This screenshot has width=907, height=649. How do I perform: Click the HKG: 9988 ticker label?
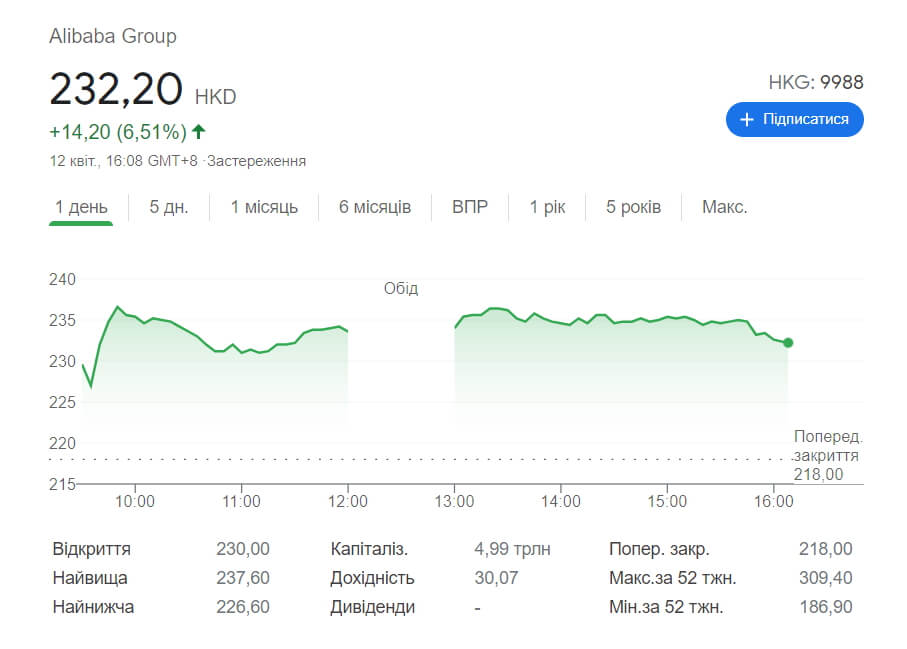(x=816, y=82)
